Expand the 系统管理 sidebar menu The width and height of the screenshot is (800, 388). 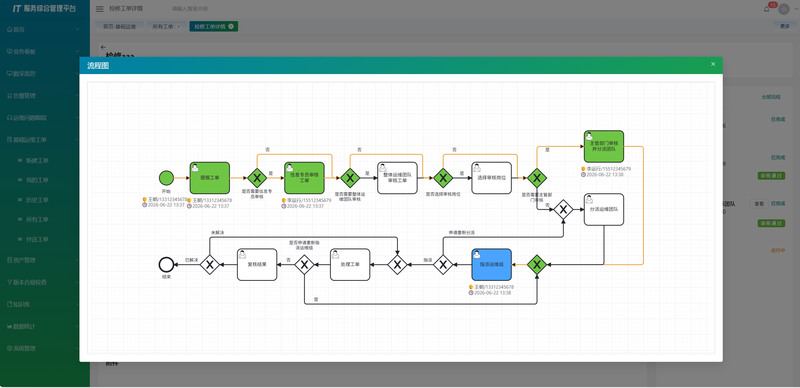tap(43, 348)
